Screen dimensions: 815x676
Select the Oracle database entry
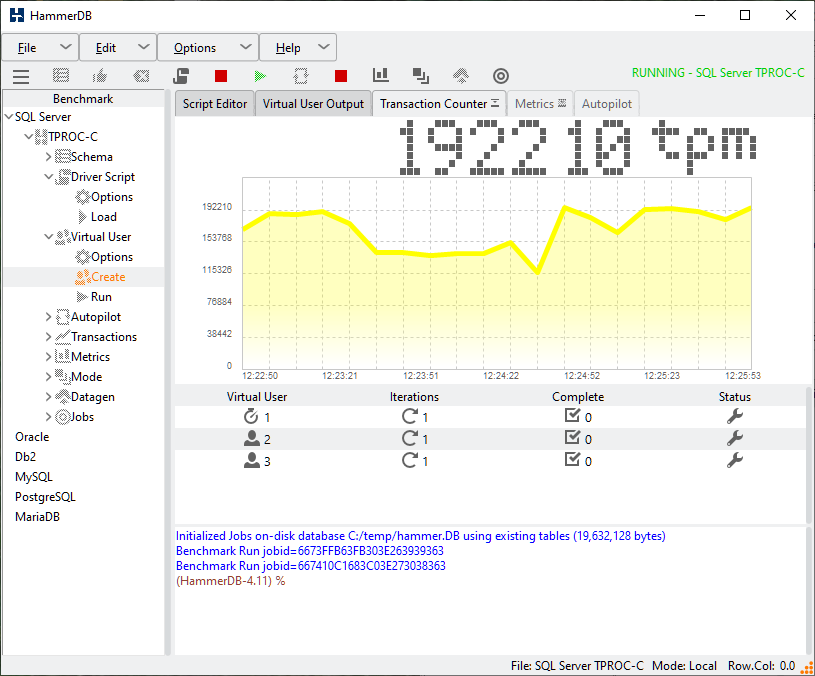click(x=32, y=437)
